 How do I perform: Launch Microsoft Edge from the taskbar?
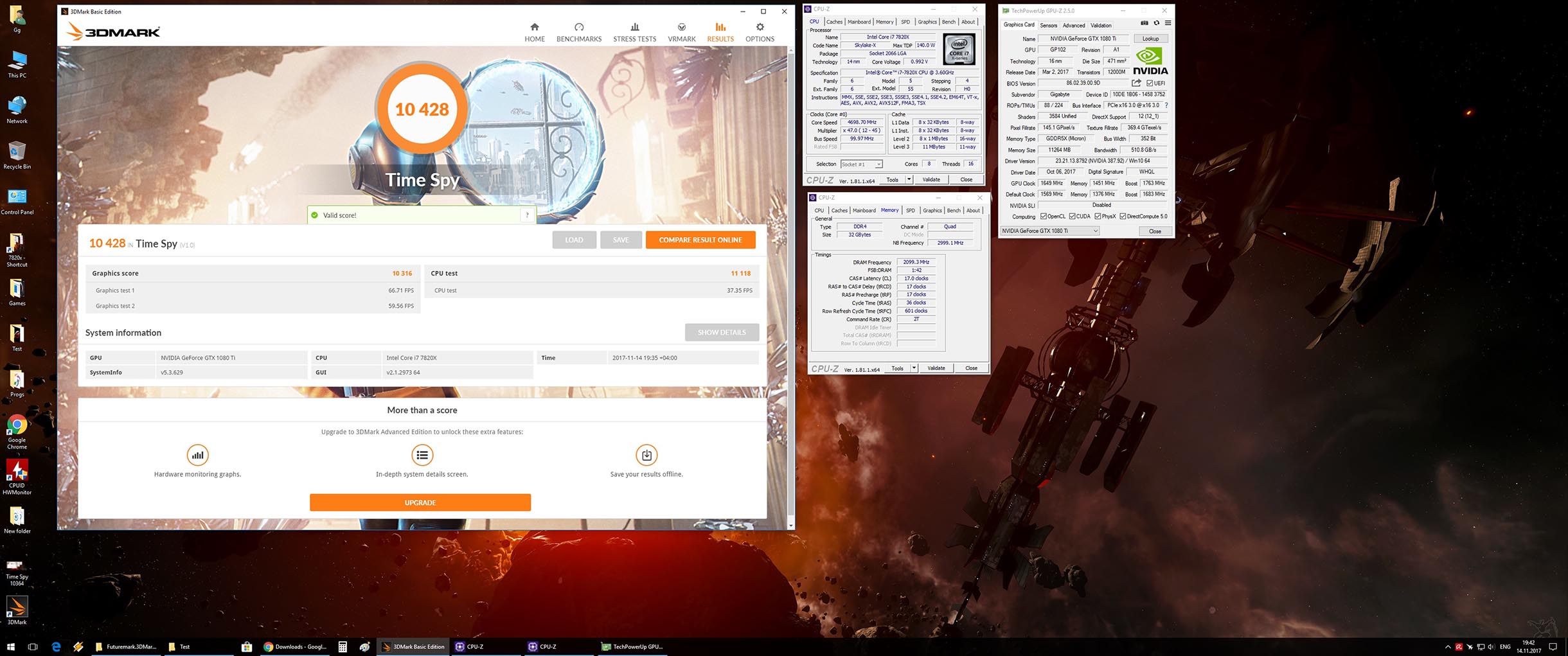(x=56, y=646)
